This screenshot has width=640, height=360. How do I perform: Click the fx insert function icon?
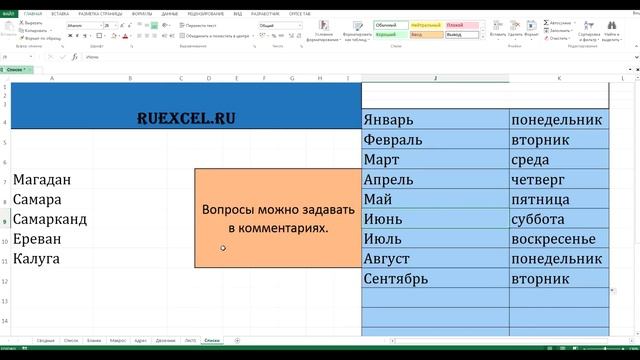coord(75,57)
